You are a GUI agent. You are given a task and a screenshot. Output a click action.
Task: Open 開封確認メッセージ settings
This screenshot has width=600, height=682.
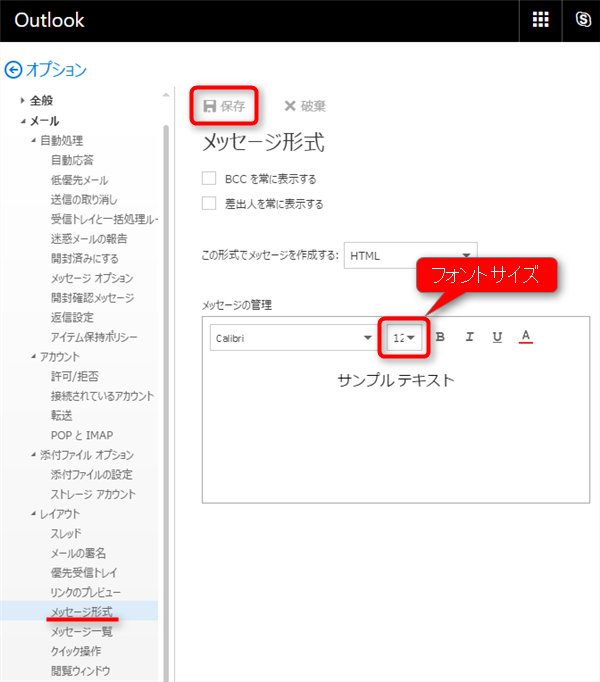coord(92,298)
